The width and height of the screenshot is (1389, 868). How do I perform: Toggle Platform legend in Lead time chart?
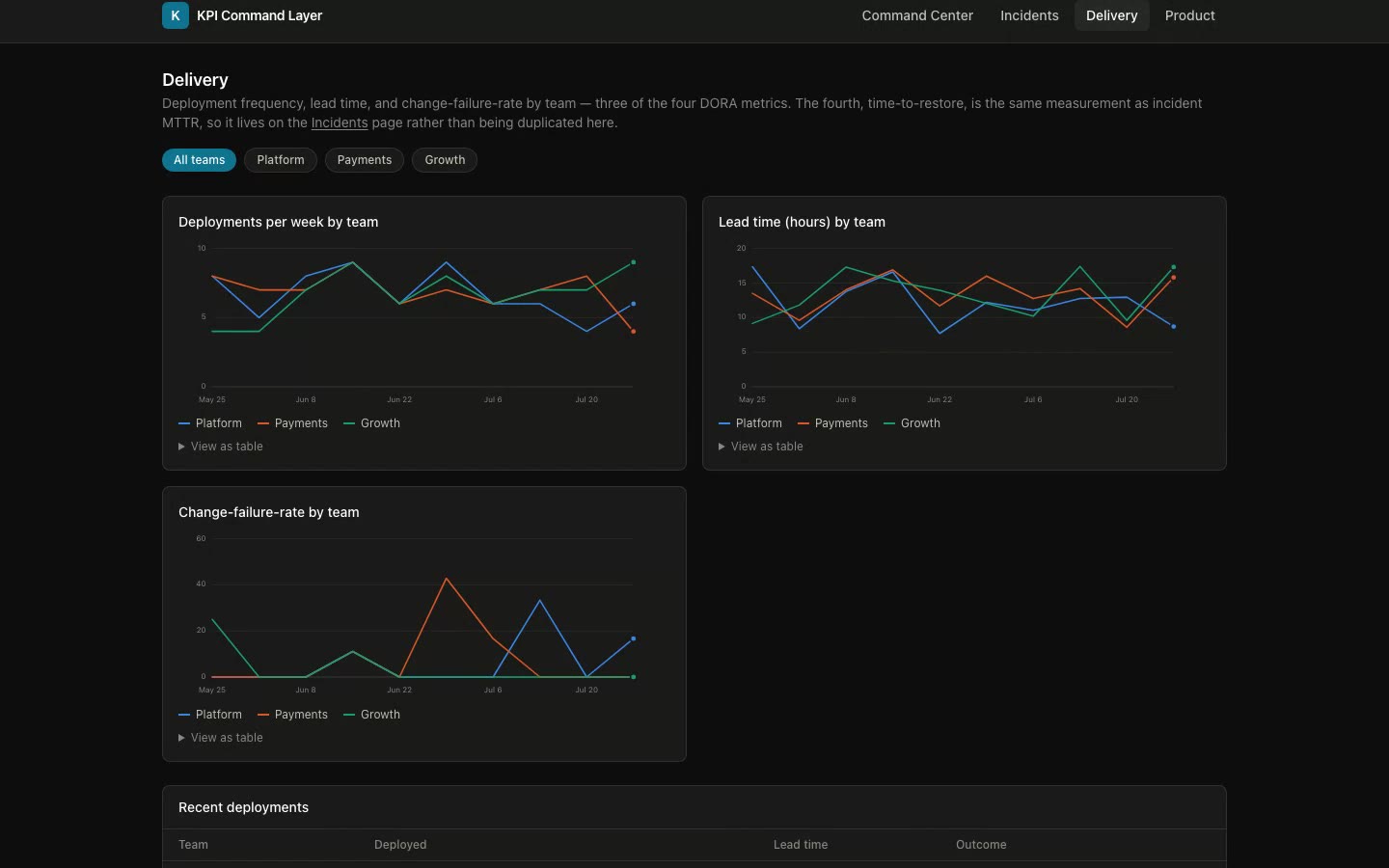pos(750,423)
